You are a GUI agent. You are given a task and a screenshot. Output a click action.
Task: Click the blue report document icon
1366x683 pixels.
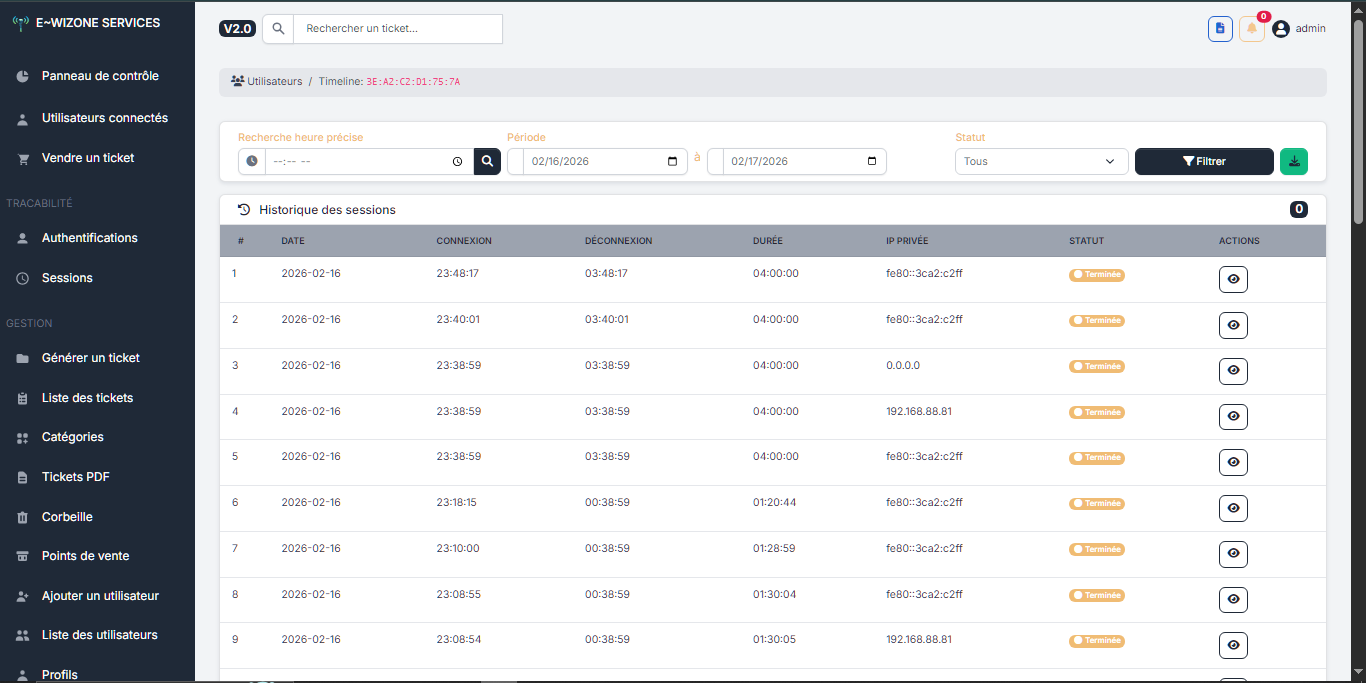(1219, 29)
